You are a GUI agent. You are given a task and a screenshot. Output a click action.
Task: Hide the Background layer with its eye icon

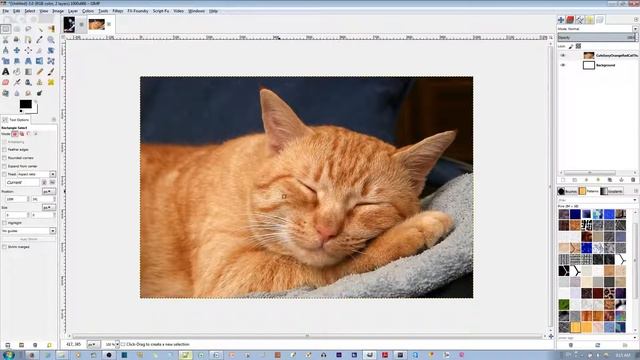(x=563, y=65)
